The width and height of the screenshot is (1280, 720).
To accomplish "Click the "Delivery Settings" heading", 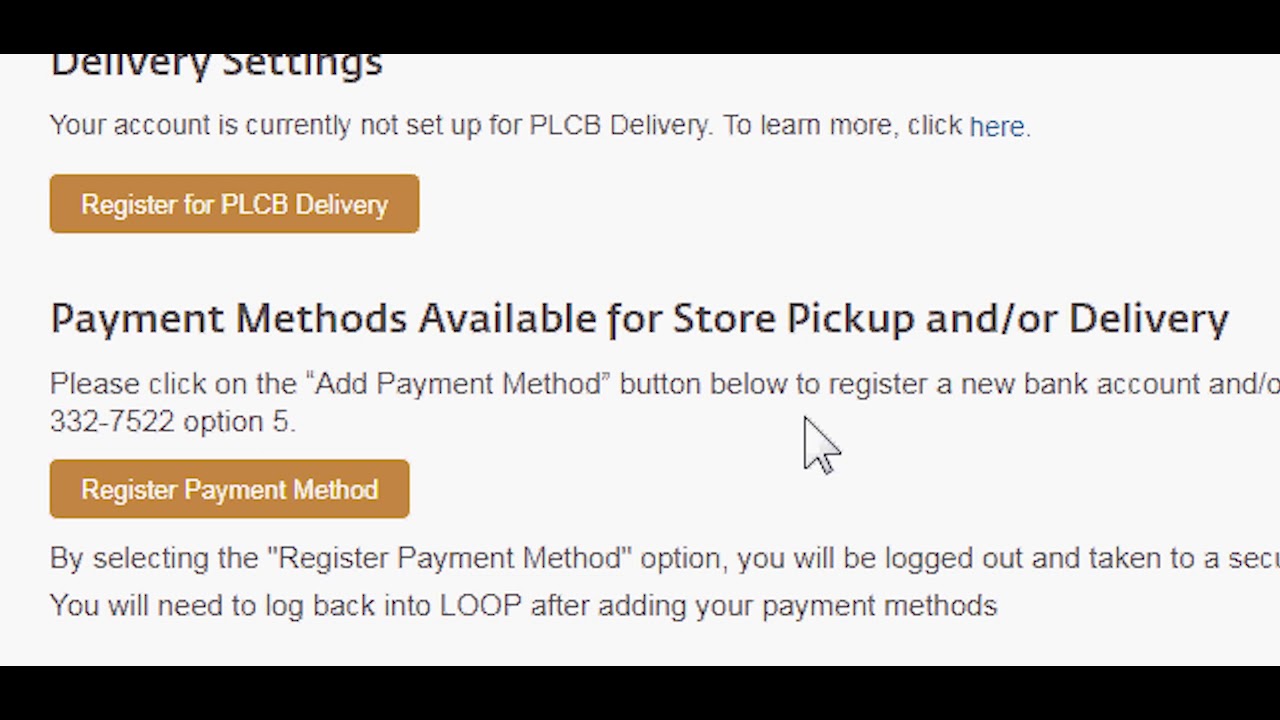I will (x=216, y=64).
